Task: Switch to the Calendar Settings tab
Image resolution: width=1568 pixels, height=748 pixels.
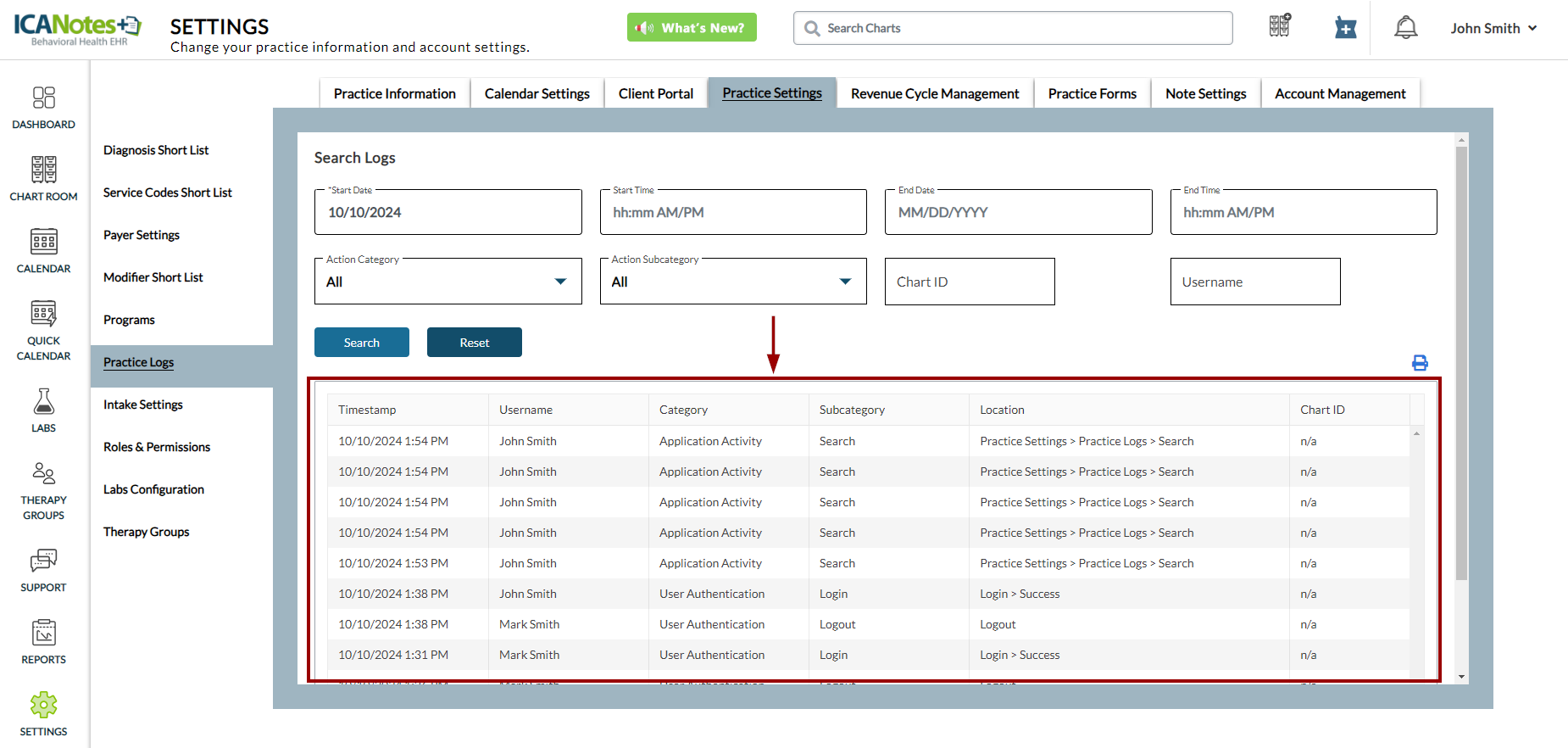Action: (x=537, y=93)
